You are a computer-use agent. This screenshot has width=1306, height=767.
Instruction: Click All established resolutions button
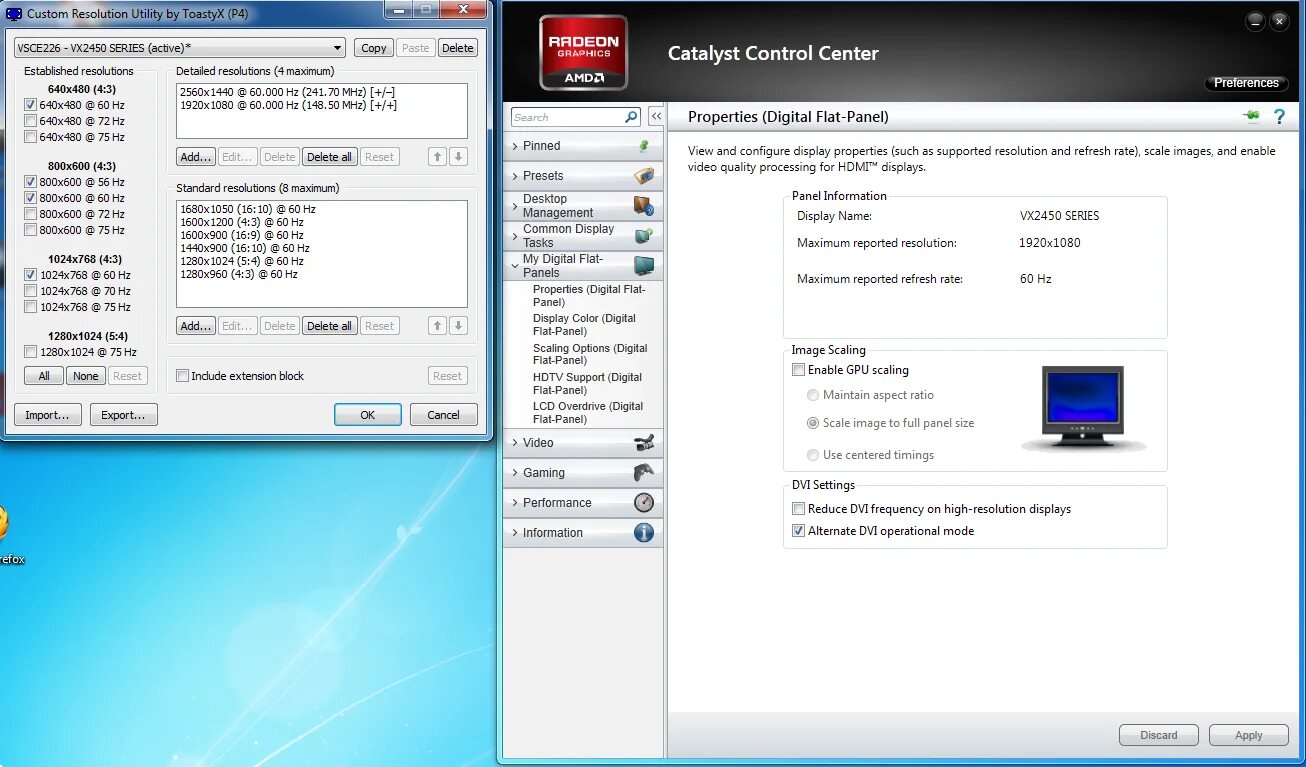click(x=44, y=376)
